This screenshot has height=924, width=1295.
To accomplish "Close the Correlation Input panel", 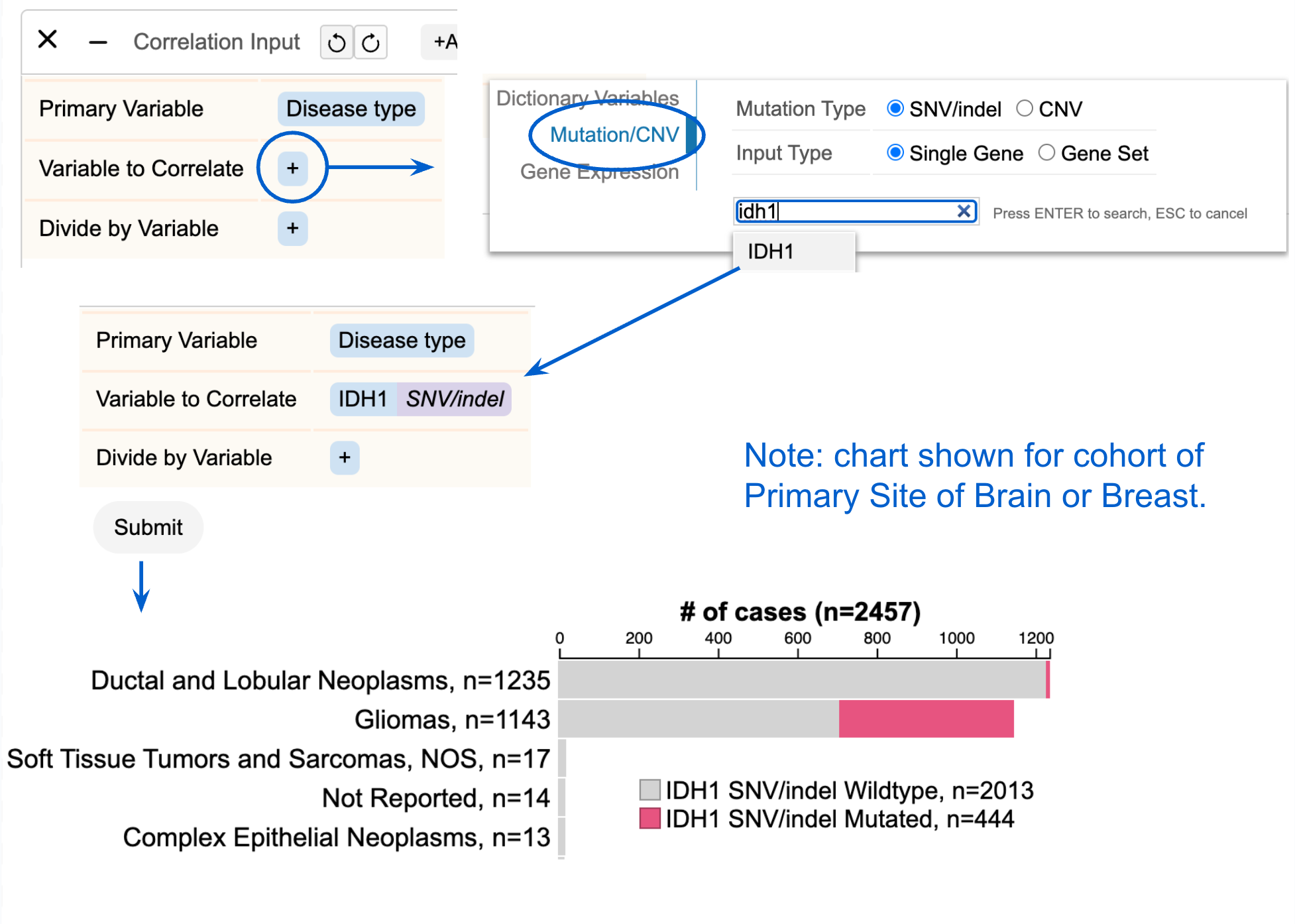I will pyautogui.click(x=48, y=40).
